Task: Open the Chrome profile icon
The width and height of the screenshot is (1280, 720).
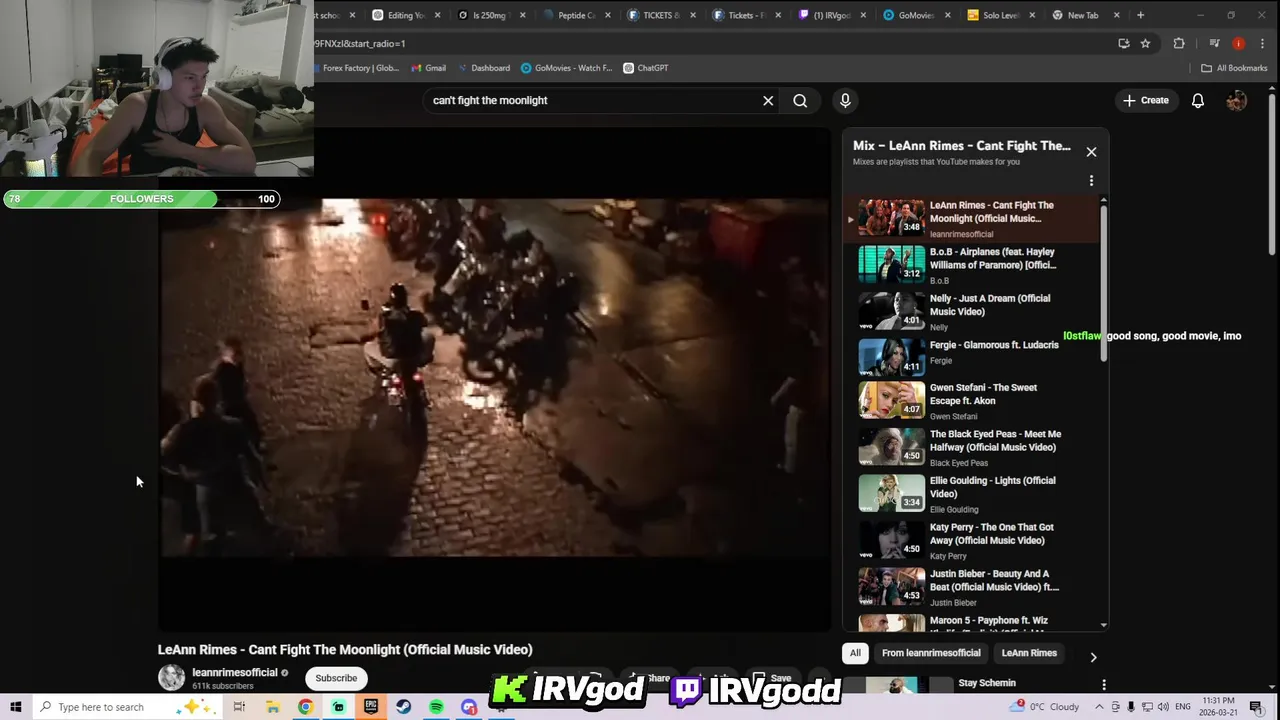Action: point(1238,44)
